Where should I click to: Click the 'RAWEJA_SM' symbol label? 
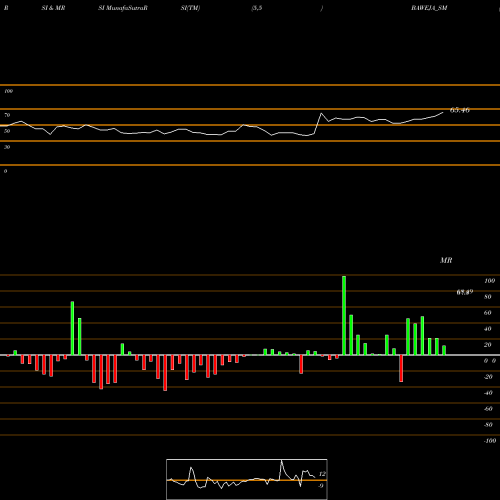pyautogui.click(x=429, y=8)
